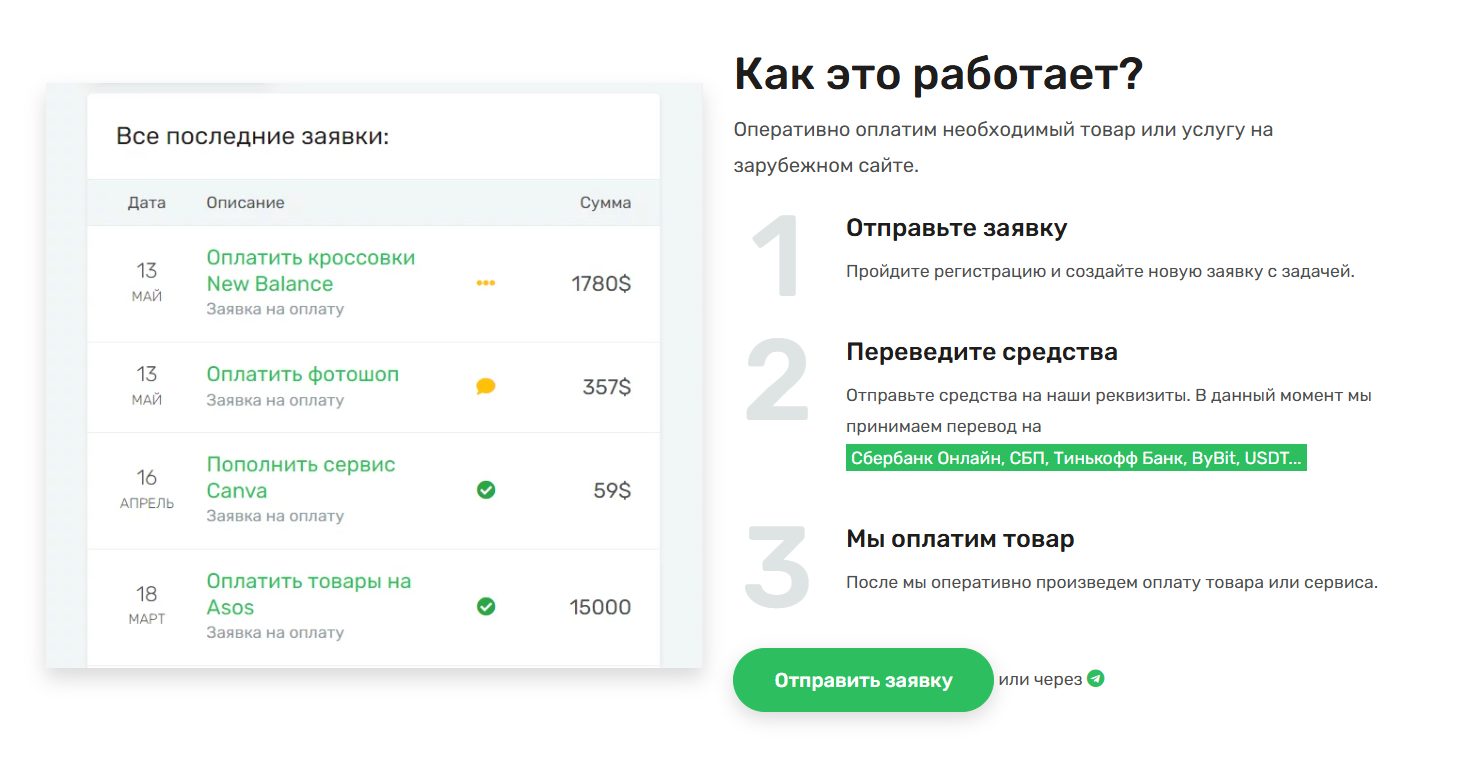
Task: Click the 'Дата' column header
Action: click(x=147, y=203)
